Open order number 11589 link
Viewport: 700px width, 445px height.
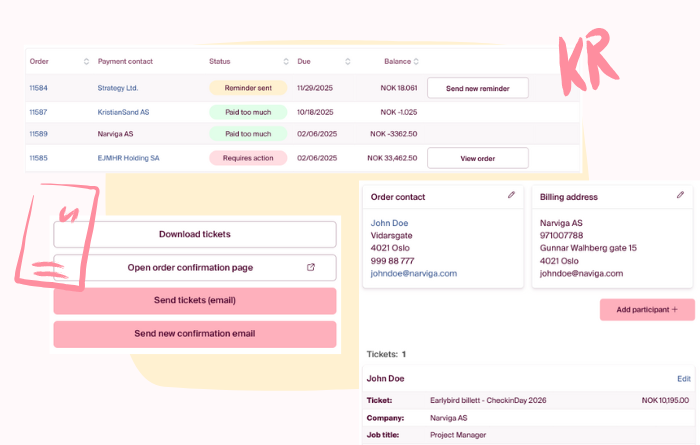coord(38,134)
